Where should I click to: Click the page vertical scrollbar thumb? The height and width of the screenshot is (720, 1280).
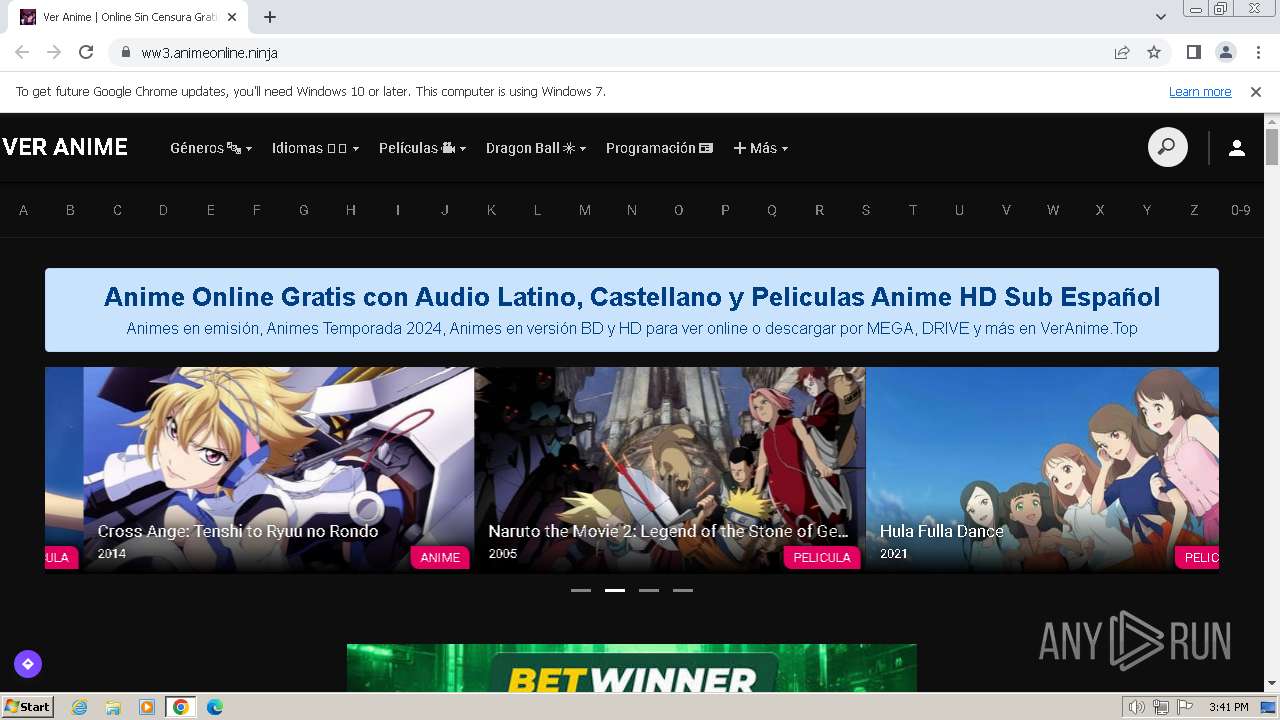(x=1272, y=147)
